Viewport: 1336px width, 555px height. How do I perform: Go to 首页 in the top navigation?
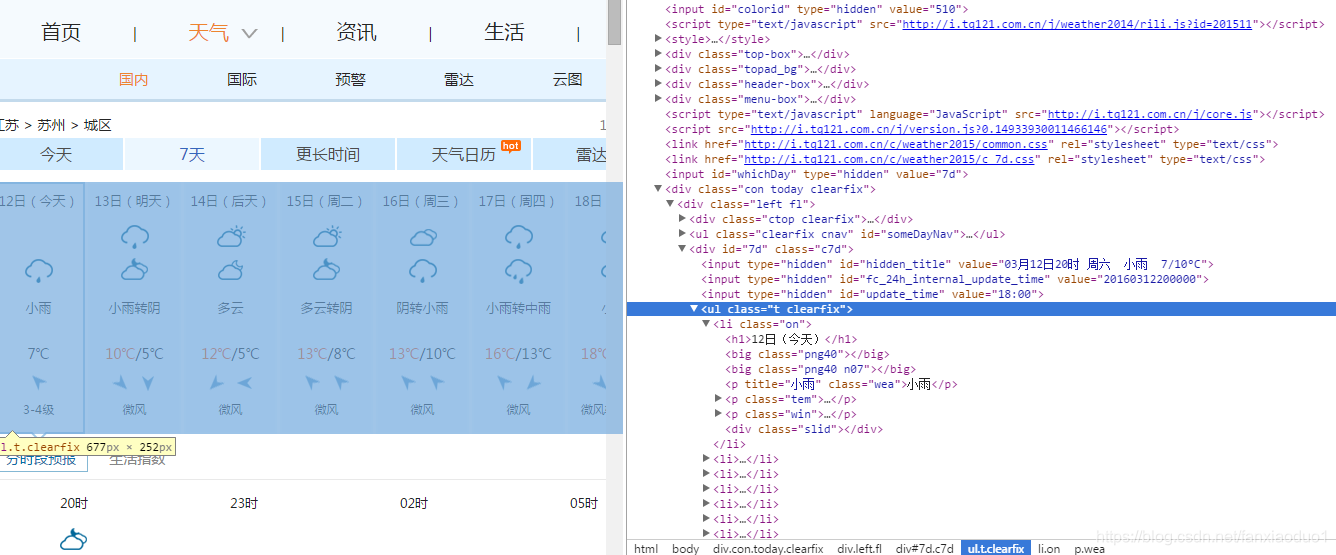coord(61,33)
